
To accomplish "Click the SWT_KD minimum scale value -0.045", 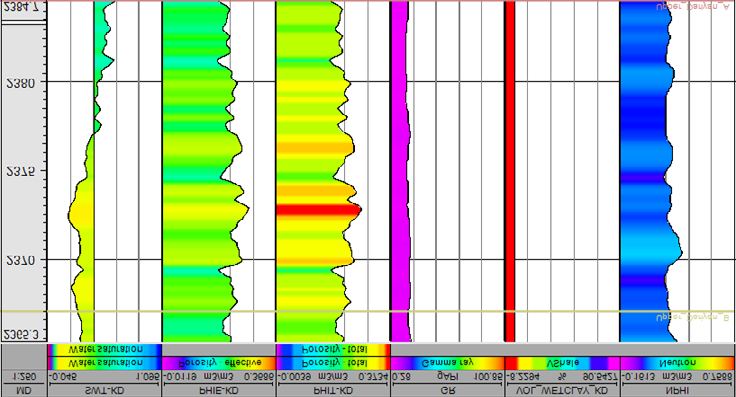I will point(63,377).
